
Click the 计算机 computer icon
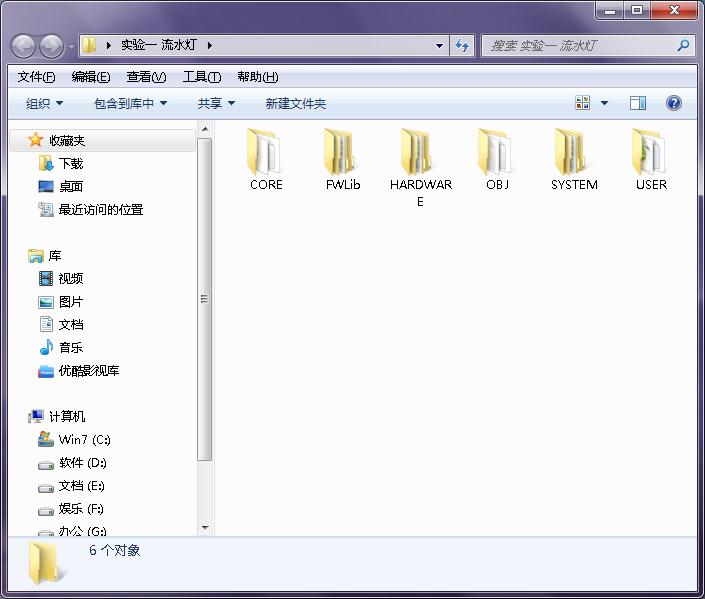(x=36, y=416)
